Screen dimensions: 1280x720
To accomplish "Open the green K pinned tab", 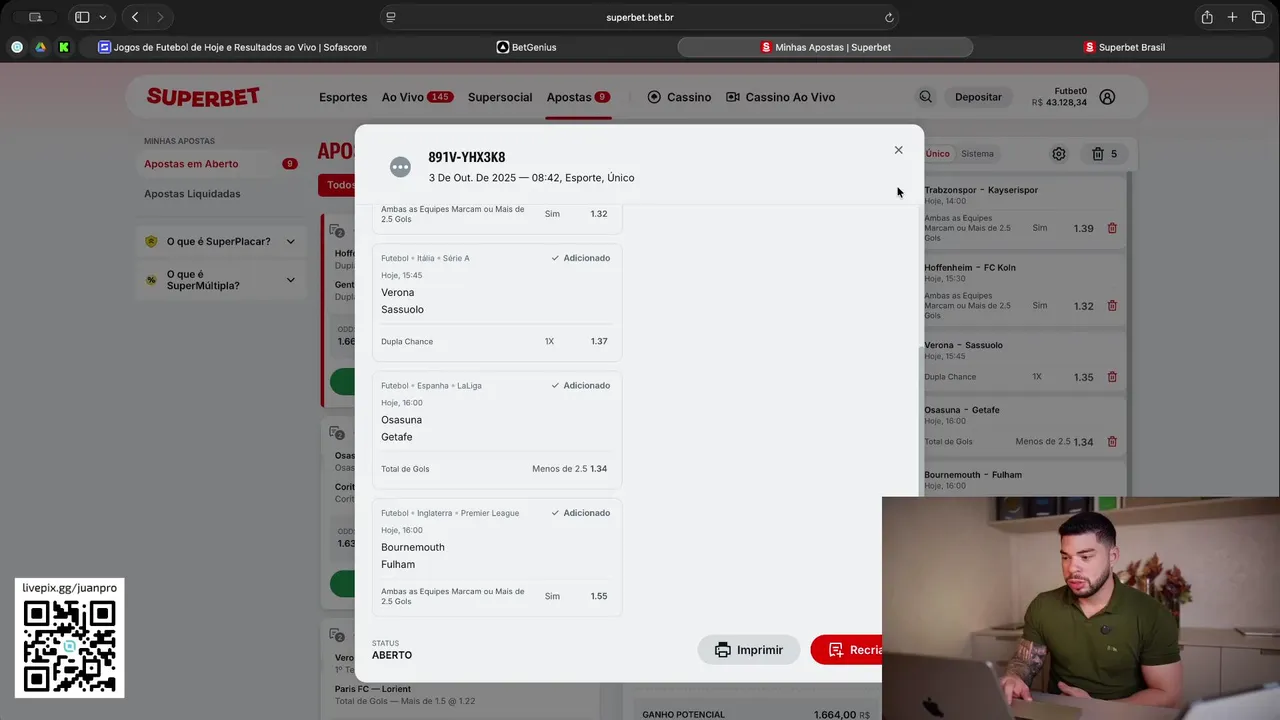I will click(x=64, y=47).
